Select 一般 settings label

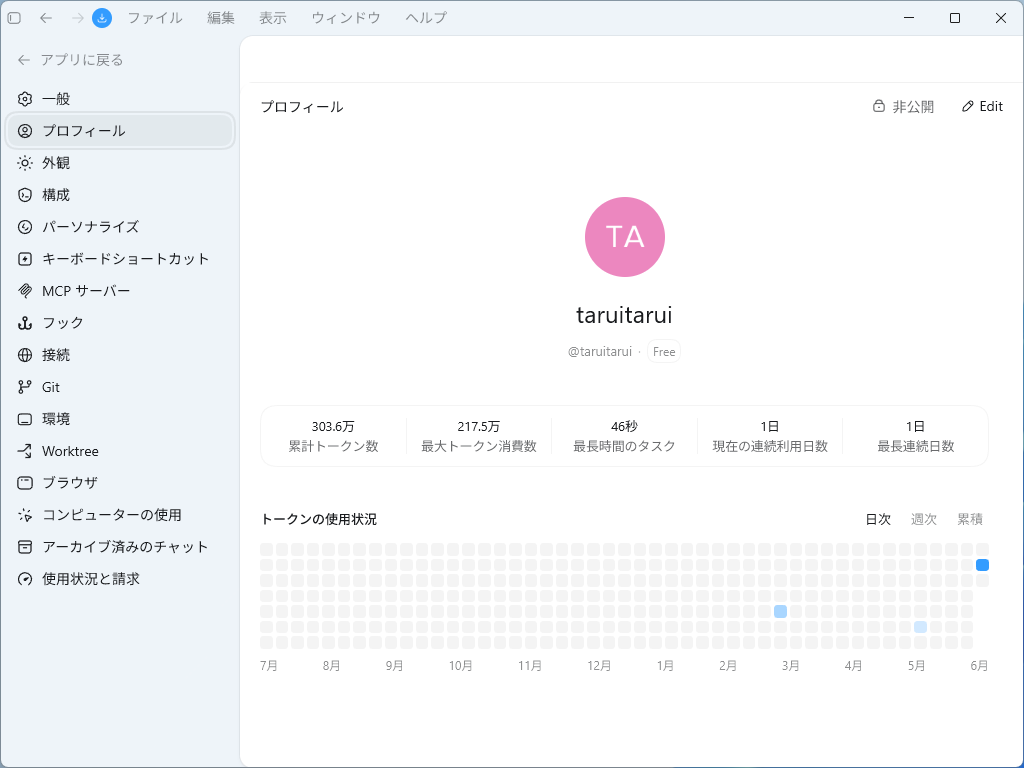point(56,99)
